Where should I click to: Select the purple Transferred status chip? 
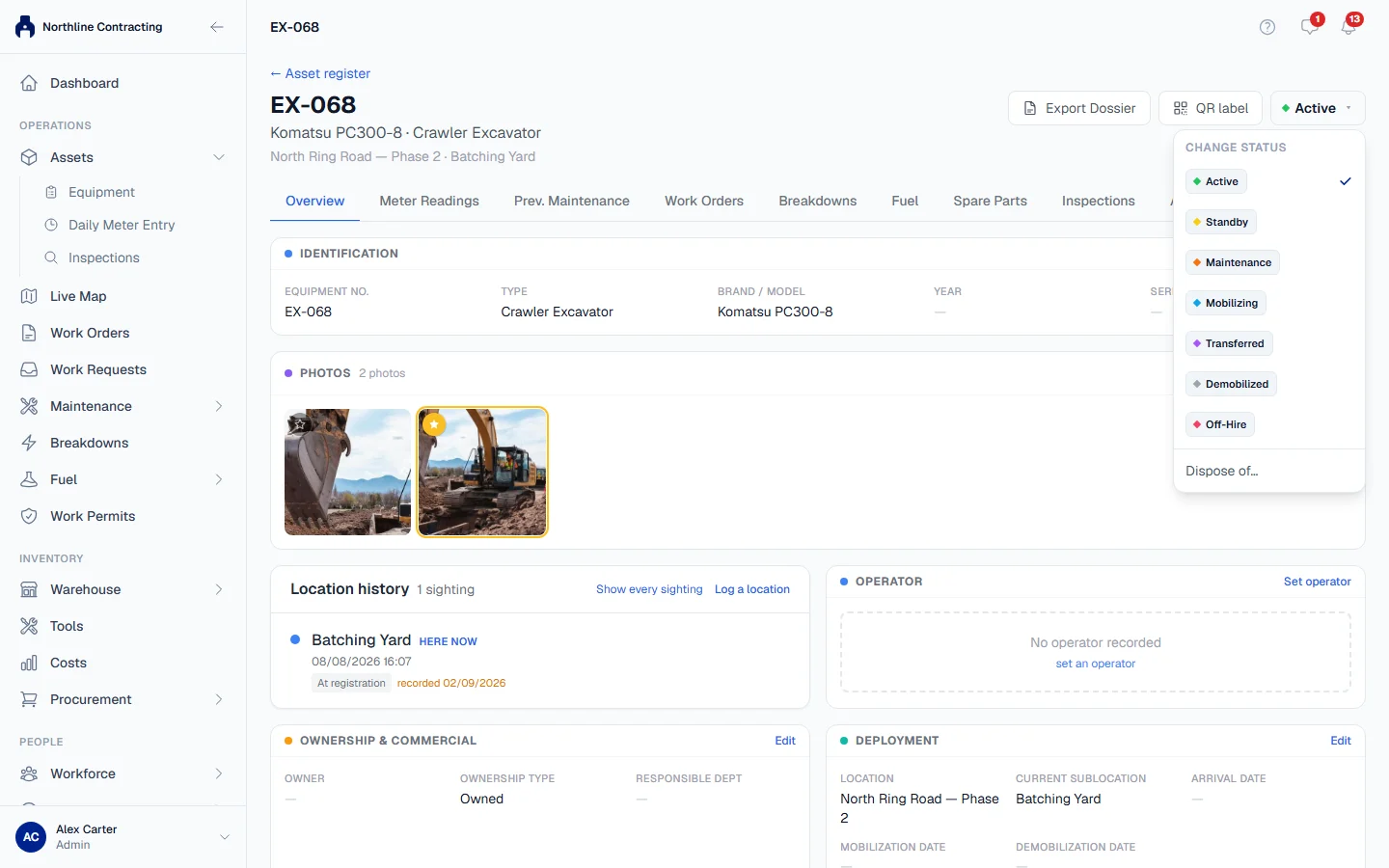pyautogui.click(x=1229, y=343)
